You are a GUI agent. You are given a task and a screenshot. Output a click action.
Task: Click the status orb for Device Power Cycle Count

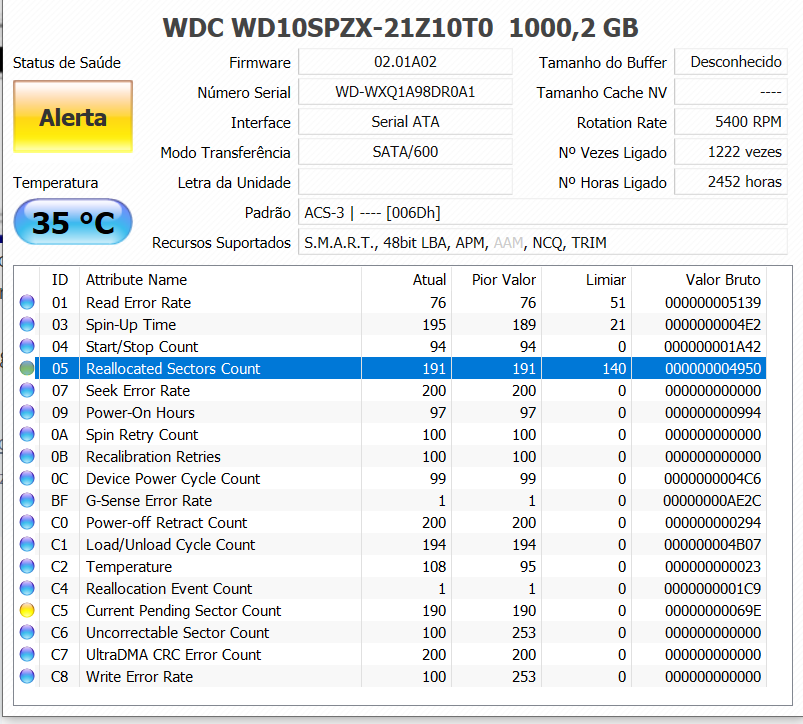(x=27, y=478)
